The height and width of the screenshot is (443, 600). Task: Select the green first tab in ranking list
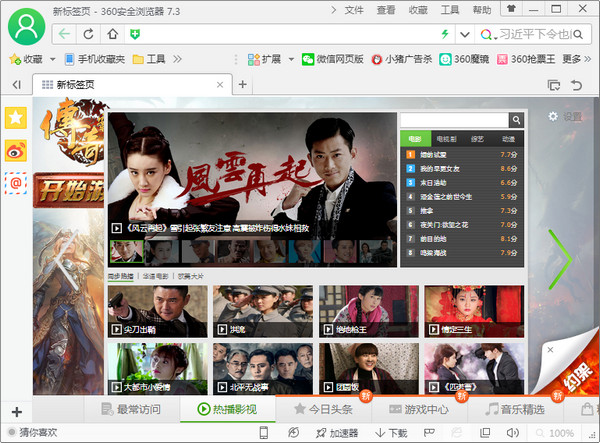click(x=415, y=139)
